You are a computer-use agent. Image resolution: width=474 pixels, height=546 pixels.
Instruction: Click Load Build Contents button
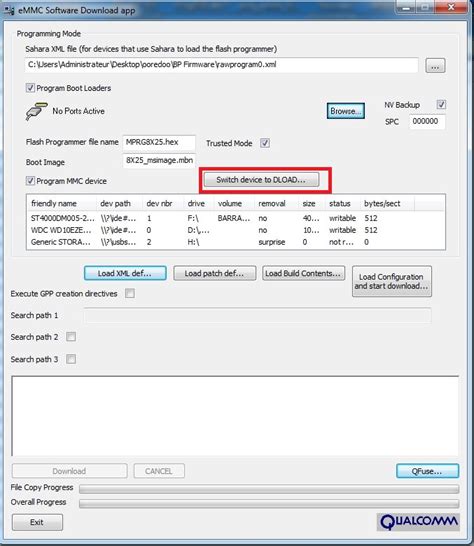coord(303,273)
